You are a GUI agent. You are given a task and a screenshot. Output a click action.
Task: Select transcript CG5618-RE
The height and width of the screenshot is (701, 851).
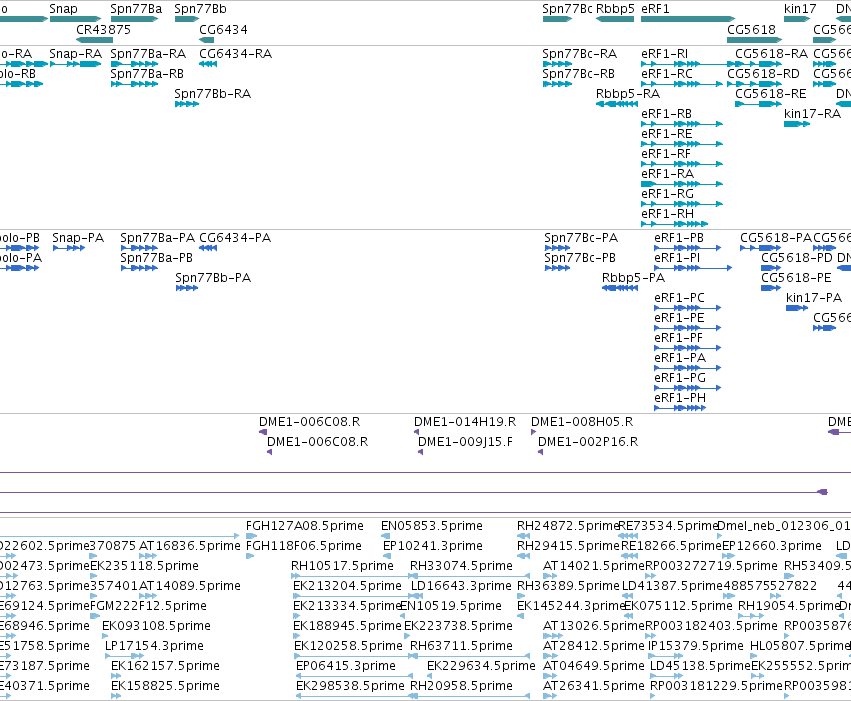[758, 104]
